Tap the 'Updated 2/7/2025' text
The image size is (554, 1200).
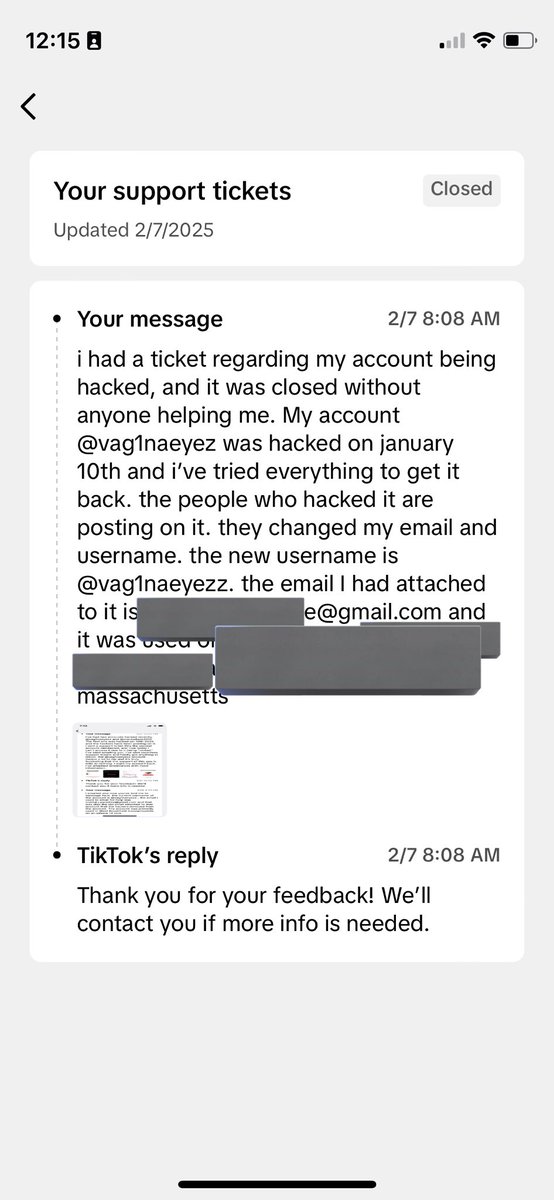click(133, 230)
